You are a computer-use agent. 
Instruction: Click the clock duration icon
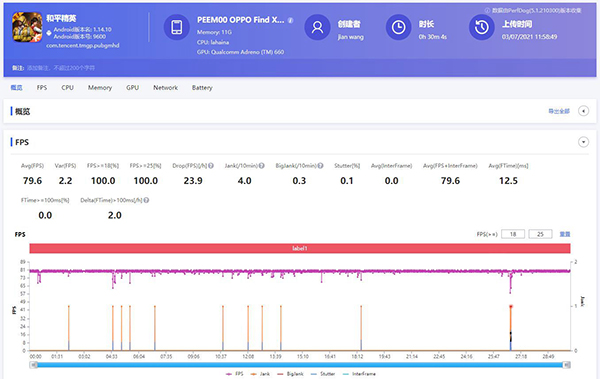(x=398, y=27)
